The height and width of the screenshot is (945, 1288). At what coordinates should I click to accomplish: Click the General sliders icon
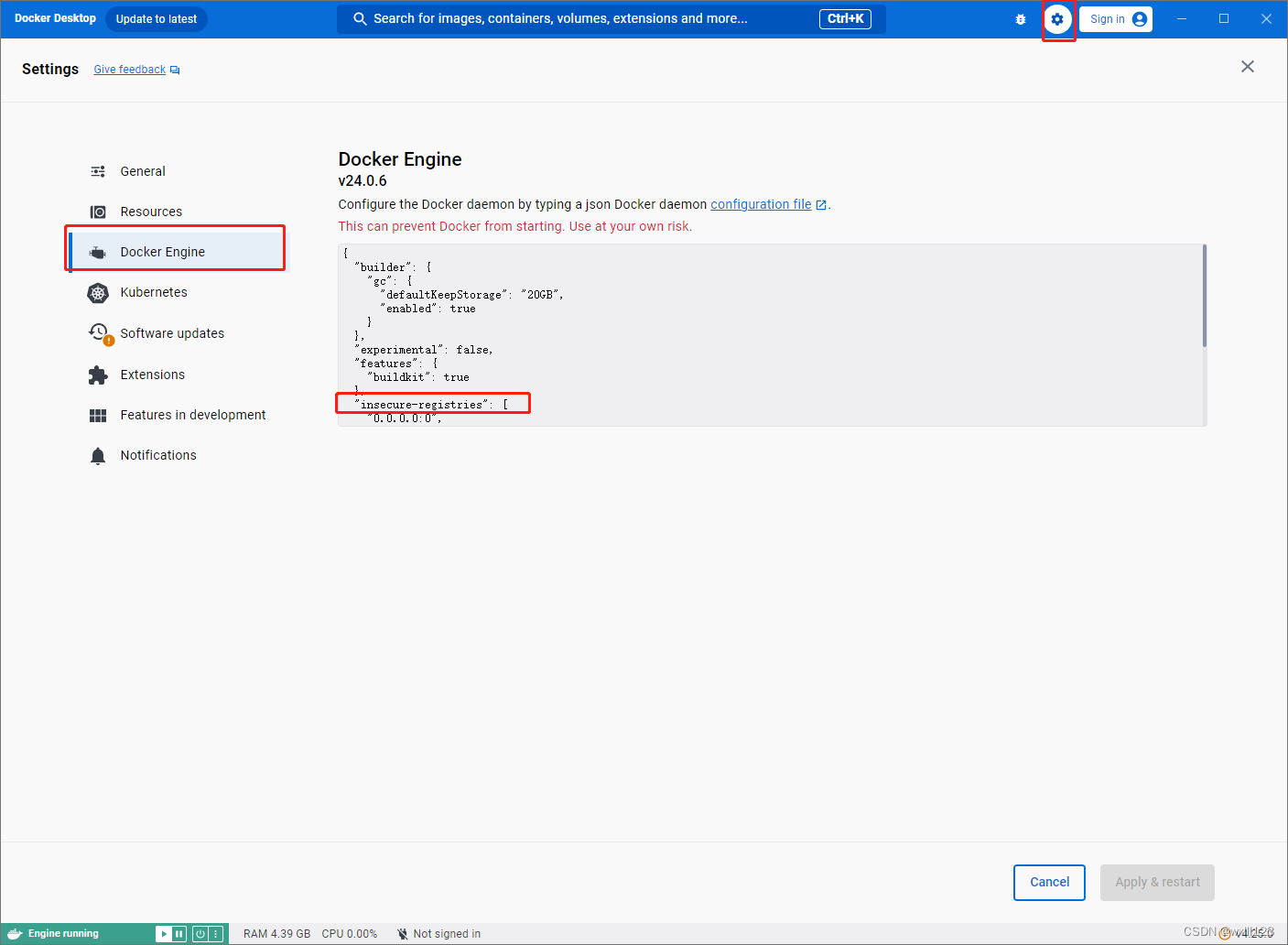(x=98, y=171)
